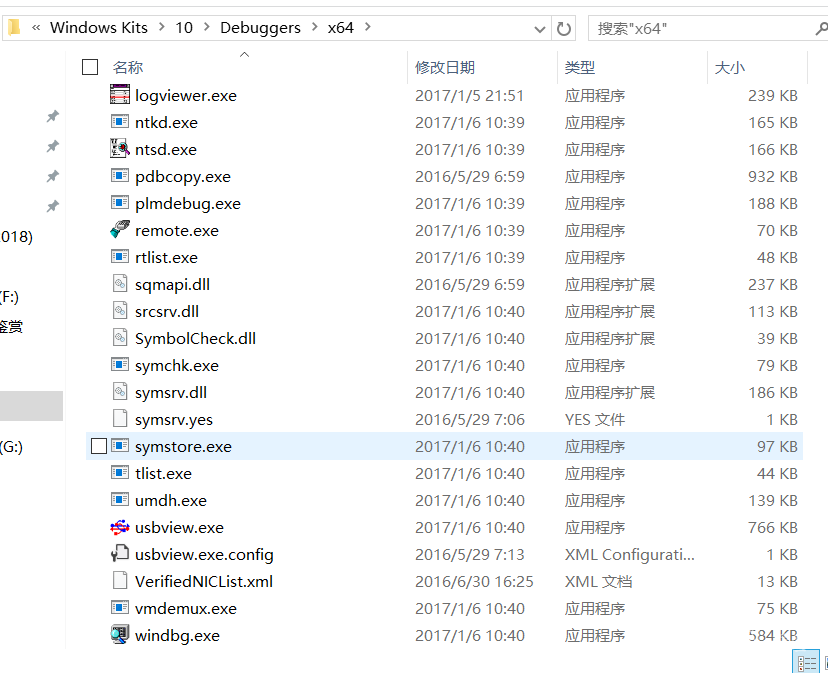The image size is (828, 673).
Task: Go to Debuggers breadcrumb folder
Action: pyautogui.click(x=260, y=27)
